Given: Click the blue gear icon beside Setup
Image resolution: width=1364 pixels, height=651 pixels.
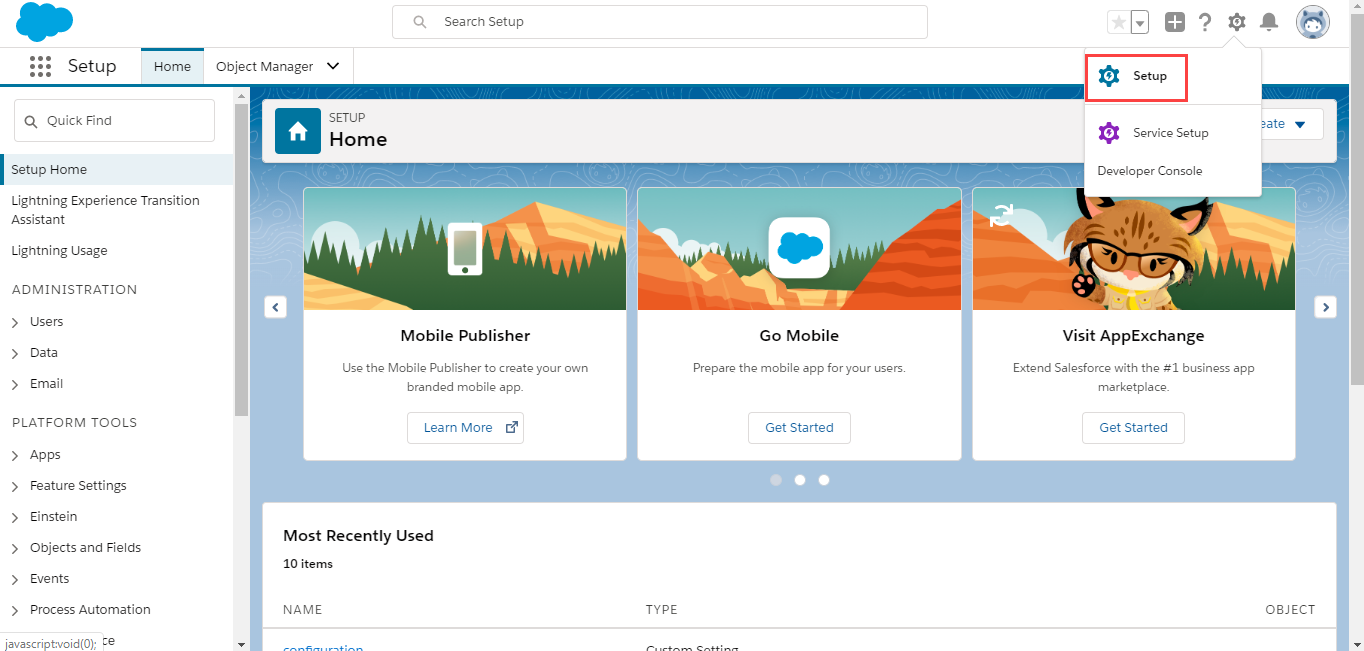Looking at the screenshot, I should coord(1109,76).
